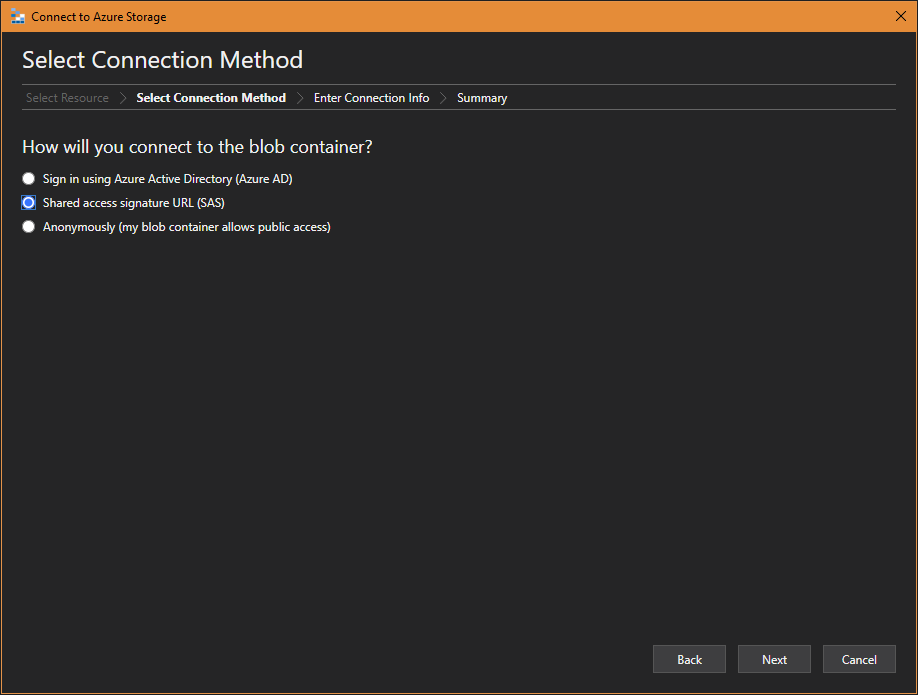Select the Azure Active Directory radio button
This screenshot has width=918, height=695.
tap(28, 179)
